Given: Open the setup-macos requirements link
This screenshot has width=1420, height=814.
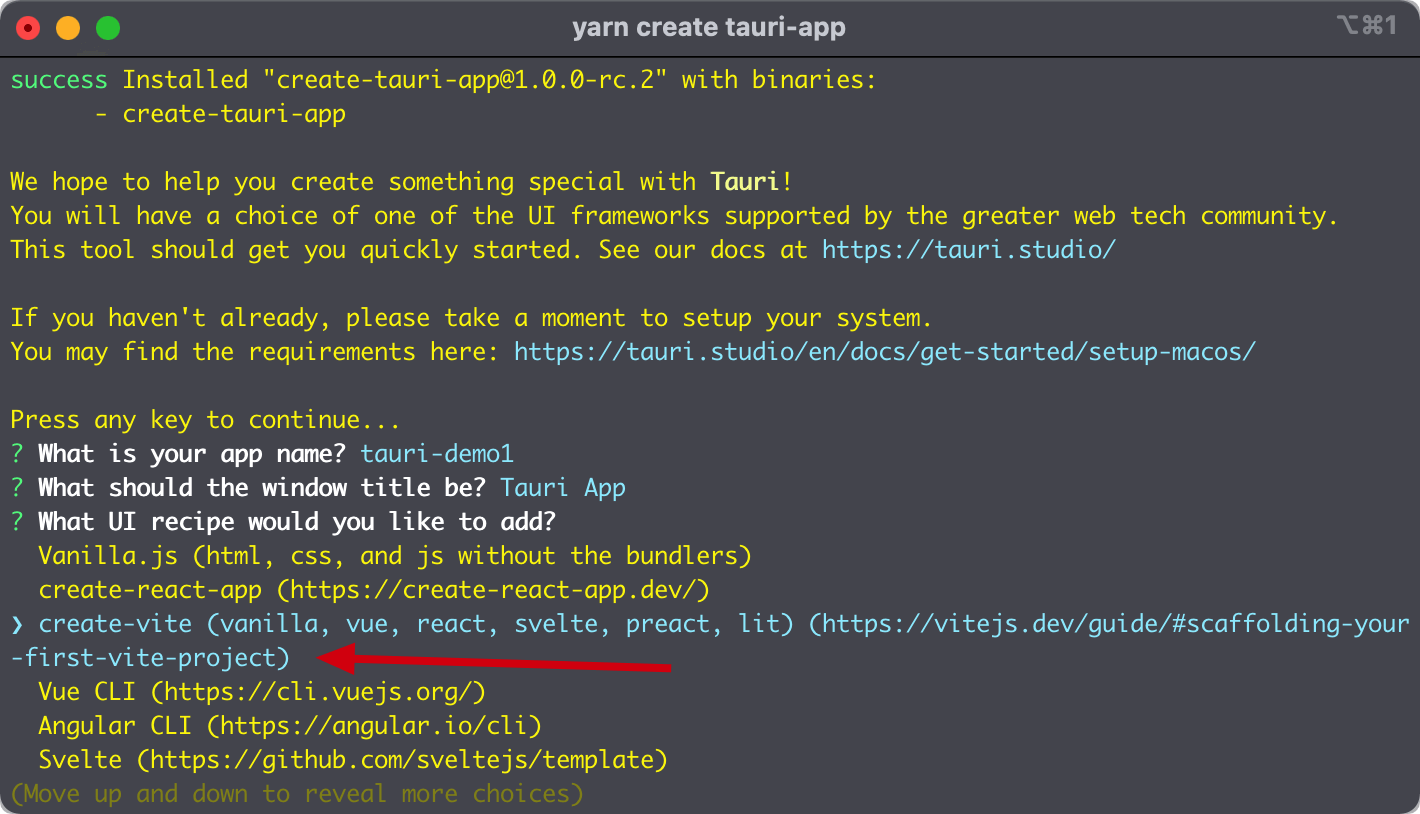Looking at the screenshot, I should tap(885, 352).
